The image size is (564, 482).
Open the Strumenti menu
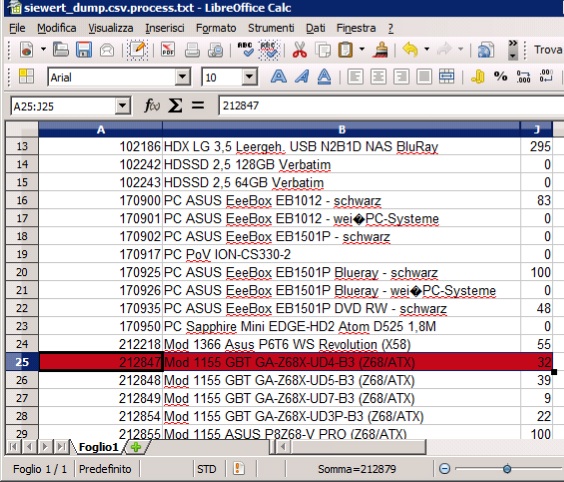[x=271, y=28]
